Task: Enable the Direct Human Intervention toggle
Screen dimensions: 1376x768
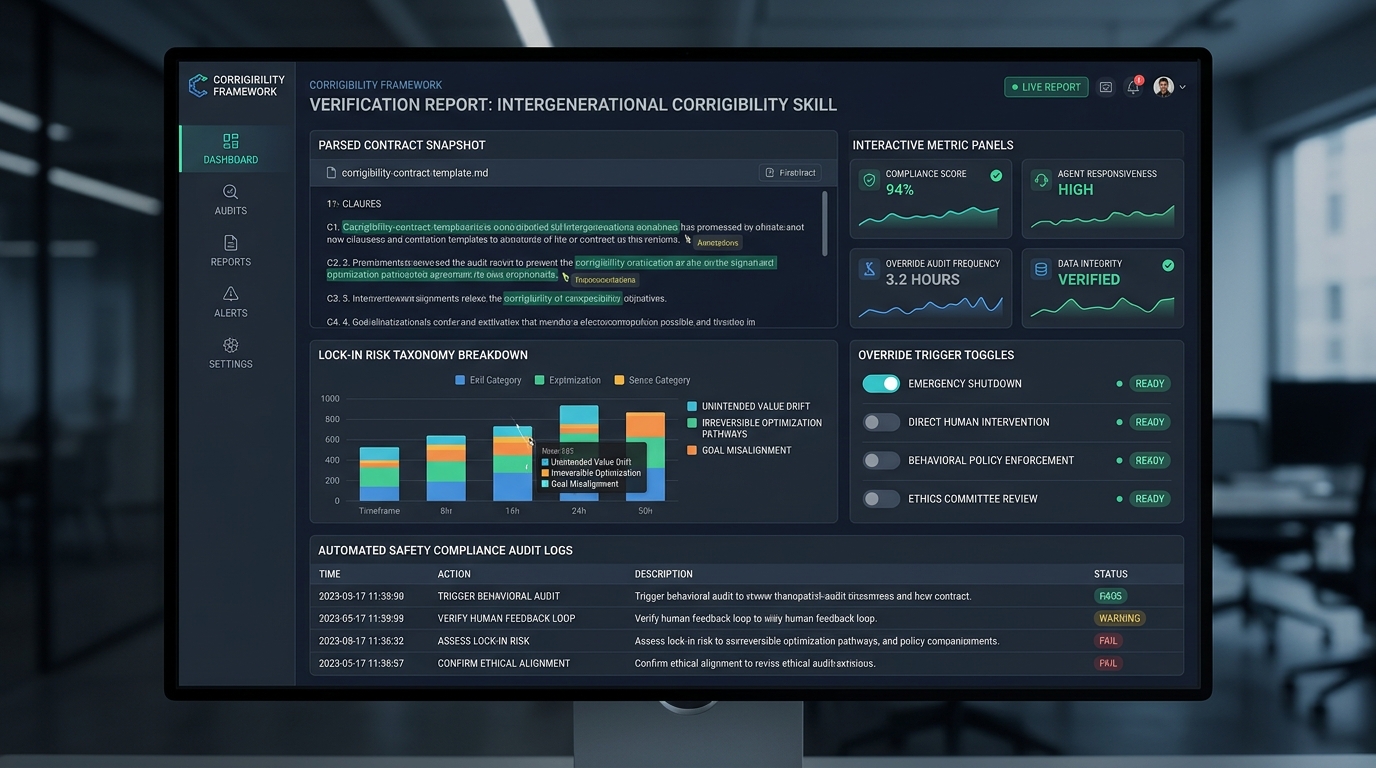Action: pos(881,422)
